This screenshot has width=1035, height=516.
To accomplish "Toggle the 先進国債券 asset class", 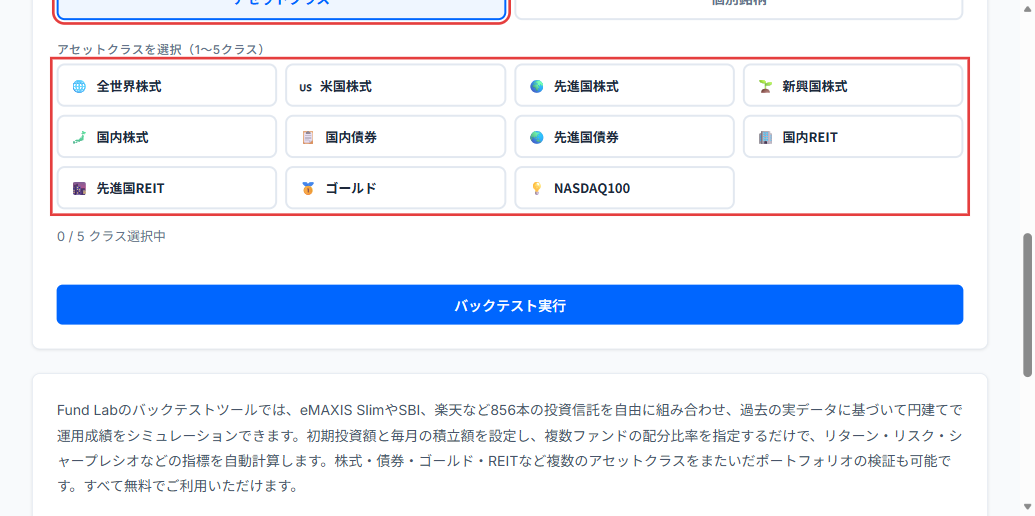I will tap(624, 137).
